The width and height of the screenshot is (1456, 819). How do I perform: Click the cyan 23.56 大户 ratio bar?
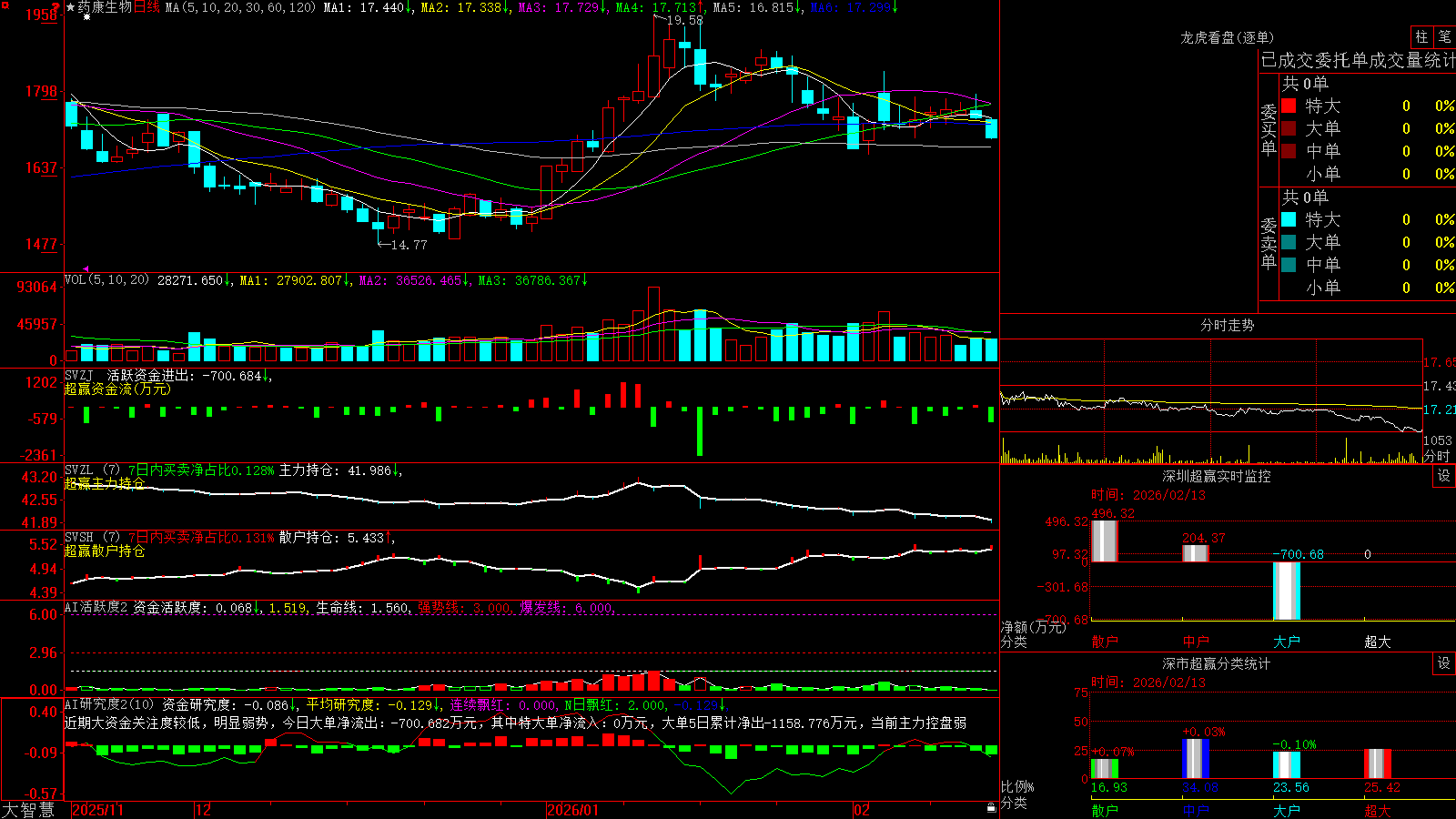[1287, 764]
